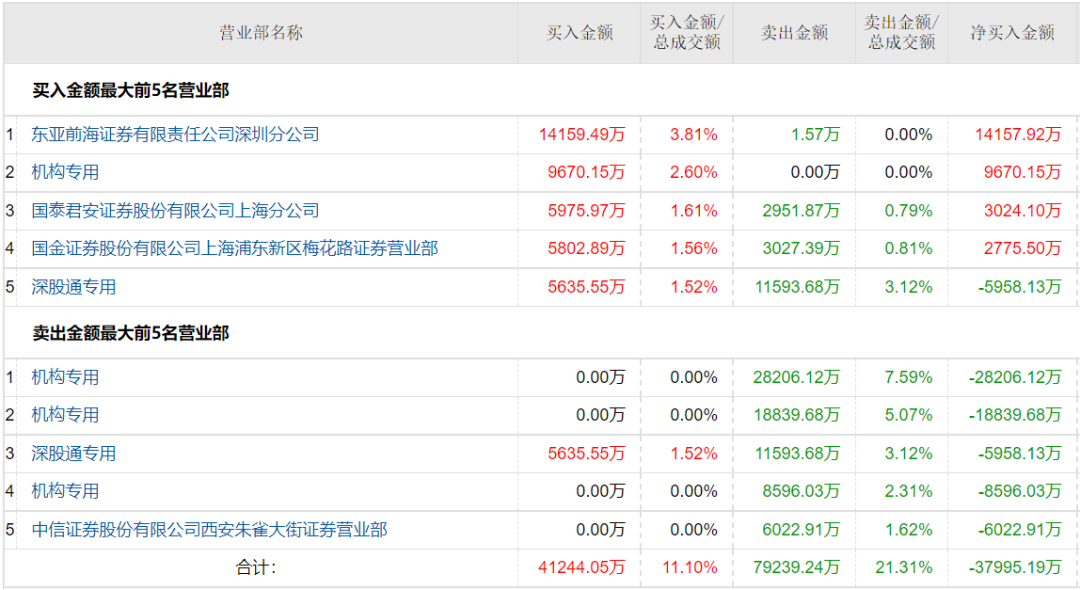Screen dimensions: 1080x590
Task: Click the 买入金额/总成交额 column header
Action: (687, 33)
